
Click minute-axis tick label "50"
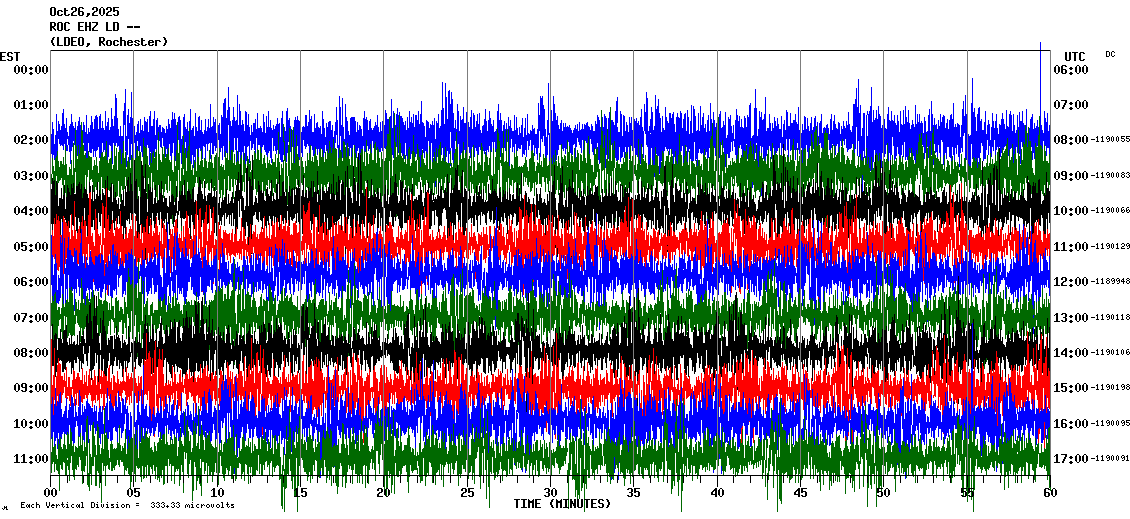(x=884, y=493)
